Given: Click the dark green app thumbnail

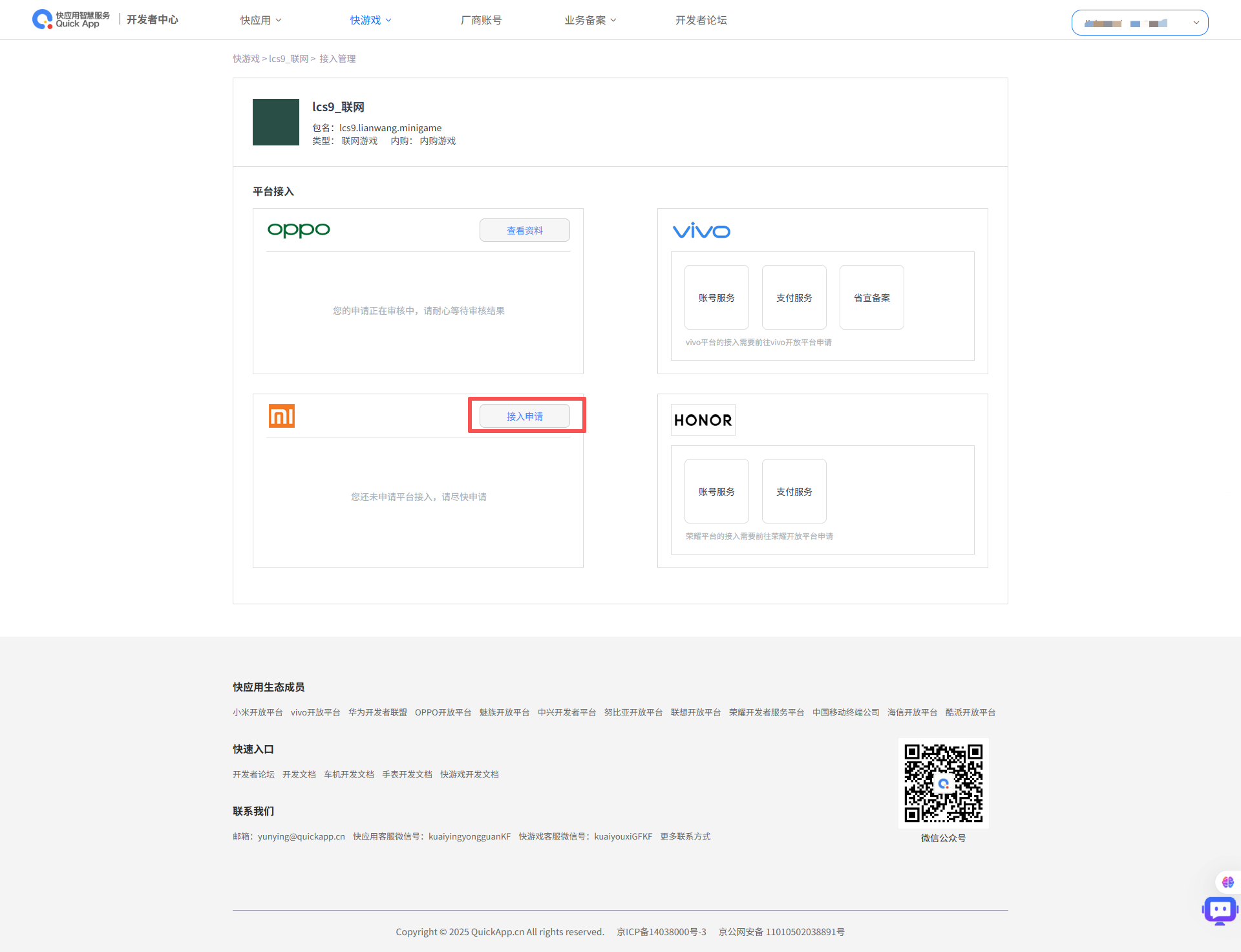Looking at the screenshot, I should pyautogui.click(x=276, y=122).
